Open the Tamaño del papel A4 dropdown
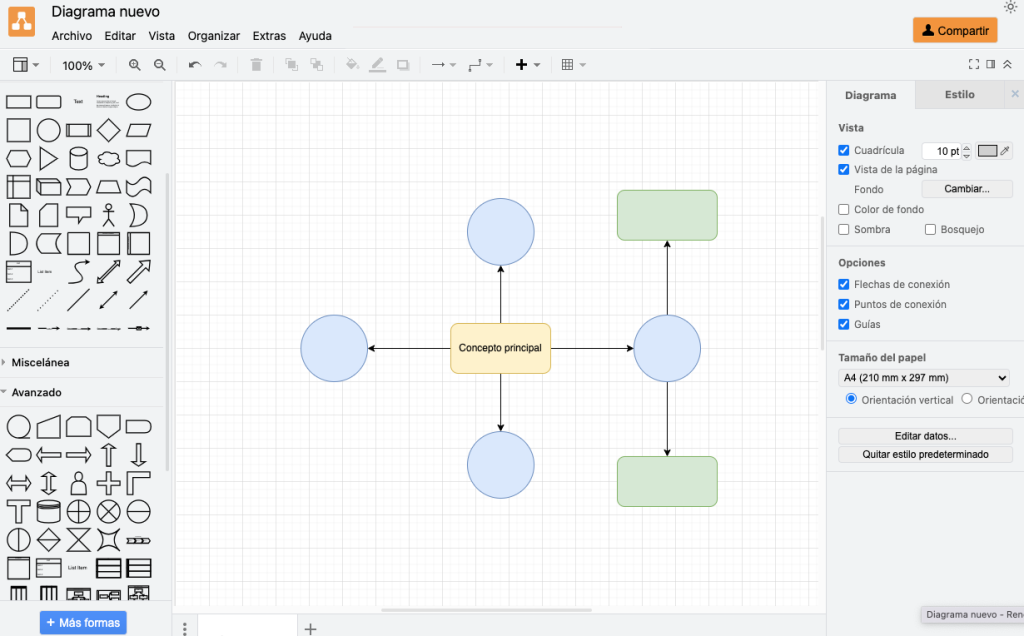The height and width of the screenshot is (636, 1024). pyautogui.click(x=922, y=377)
